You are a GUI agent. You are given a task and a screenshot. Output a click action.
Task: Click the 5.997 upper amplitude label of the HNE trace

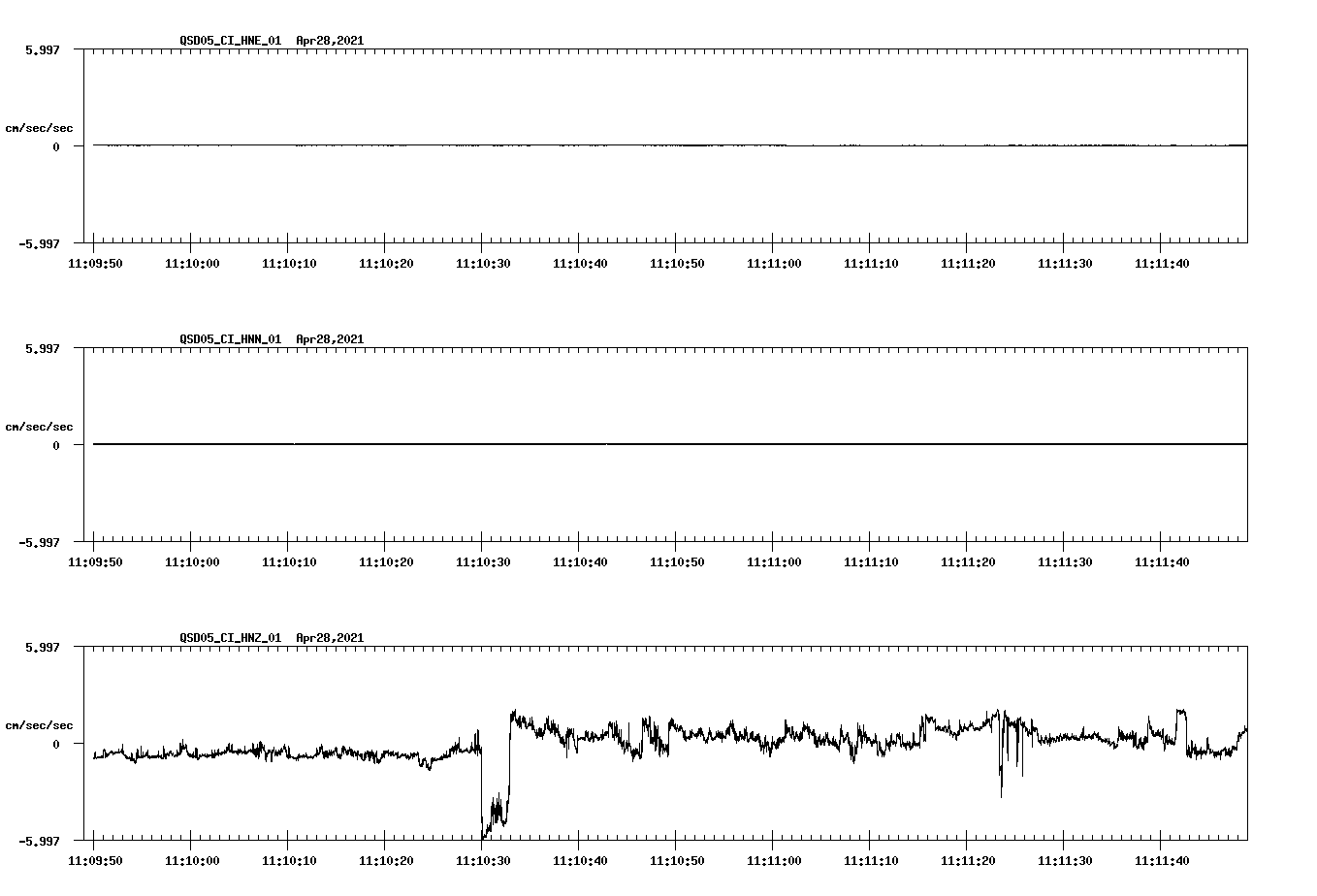[44, 48]
